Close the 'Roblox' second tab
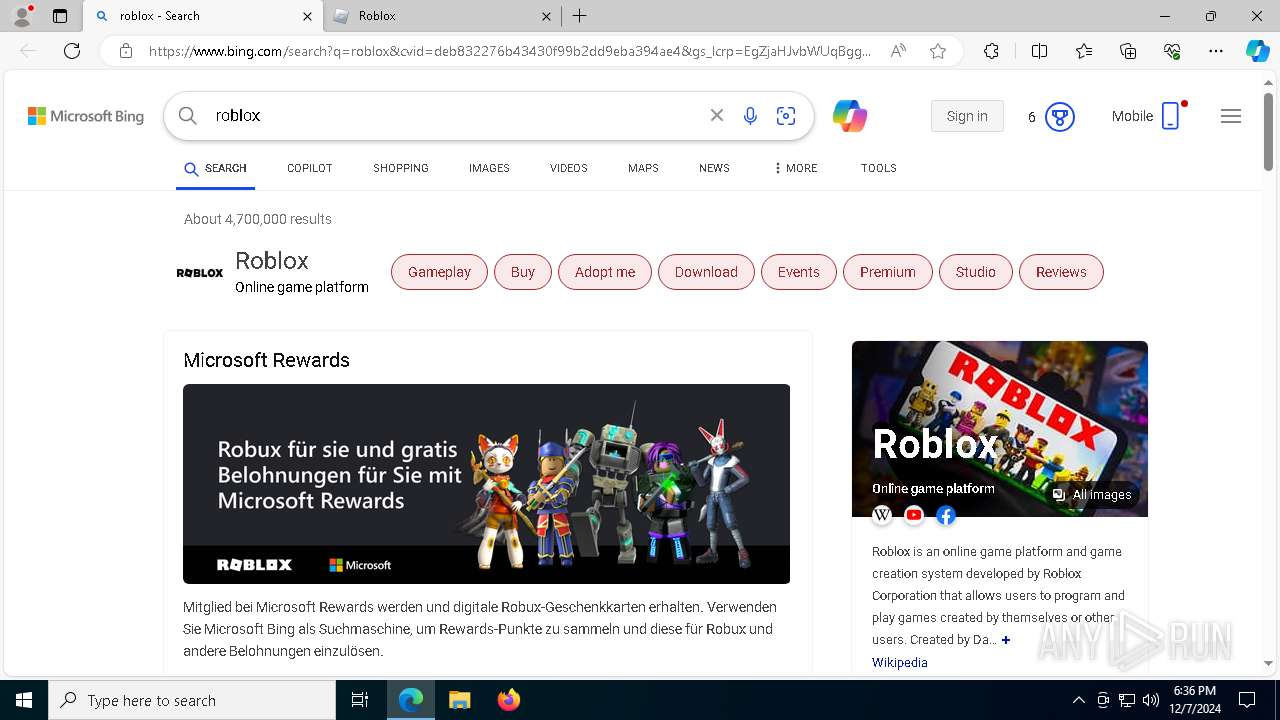 point(546,16)
